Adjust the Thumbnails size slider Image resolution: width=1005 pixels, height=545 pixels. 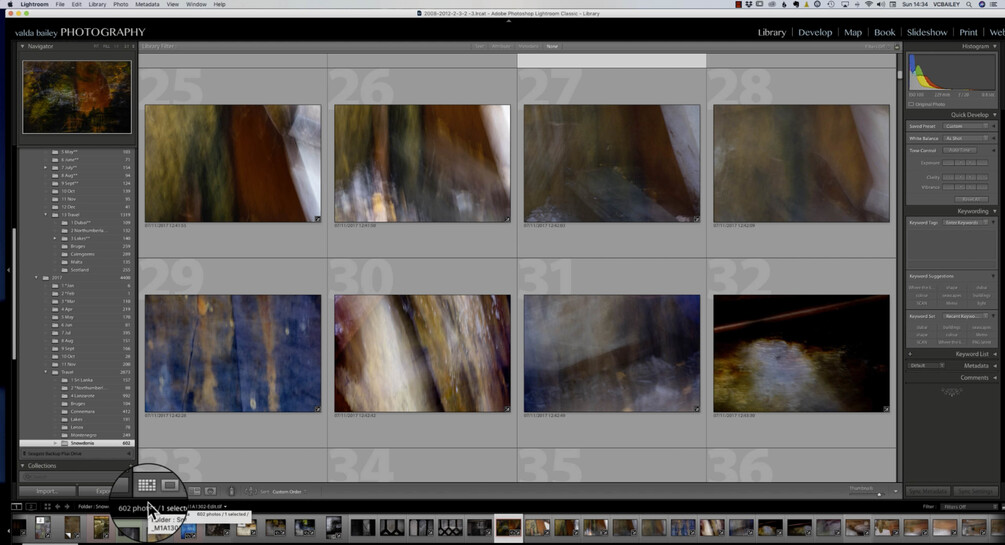click(x=869, y=494)
